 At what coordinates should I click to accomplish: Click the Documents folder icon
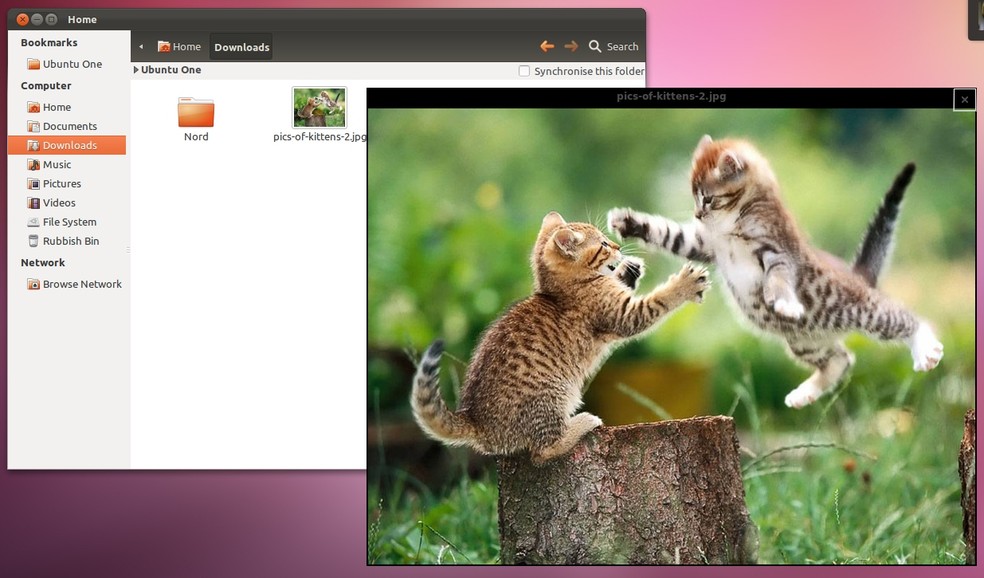33,126
